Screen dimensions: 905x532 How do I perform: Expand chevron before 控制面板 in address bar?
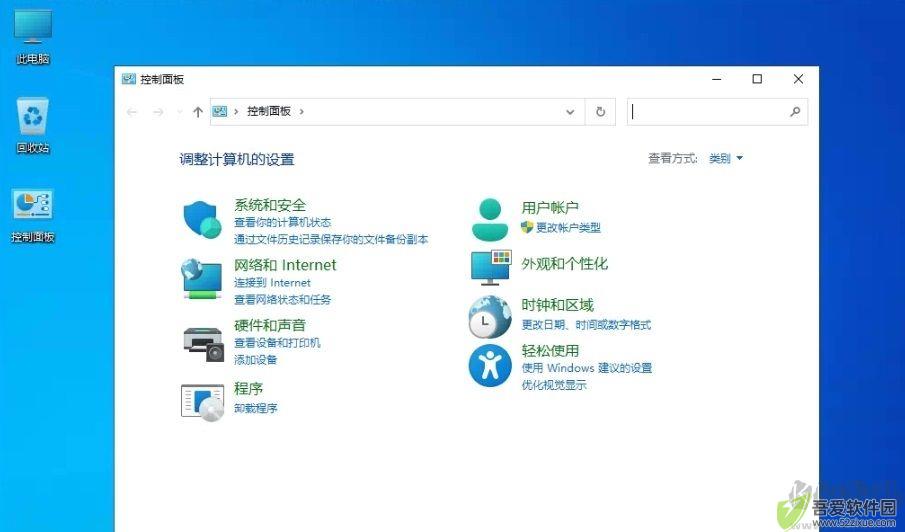click(x=236, y=111)
